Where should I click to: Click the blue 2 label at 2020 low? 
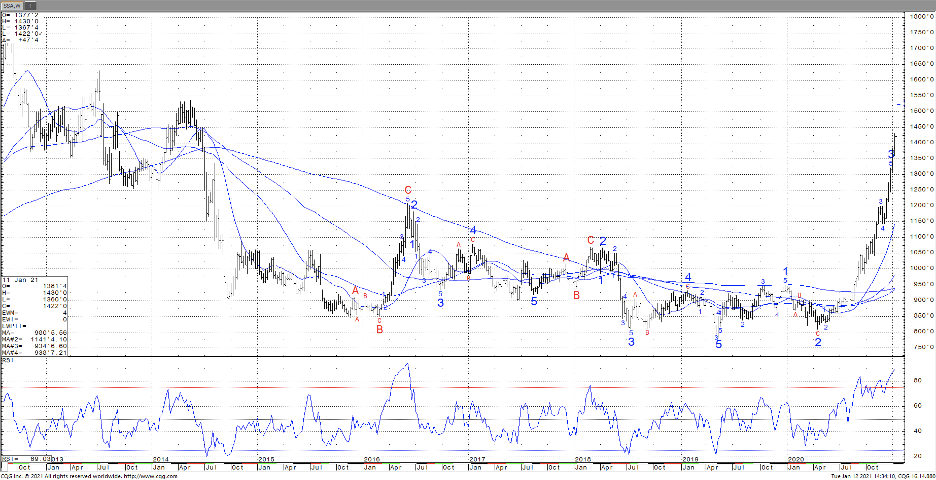tap(818, 341)
